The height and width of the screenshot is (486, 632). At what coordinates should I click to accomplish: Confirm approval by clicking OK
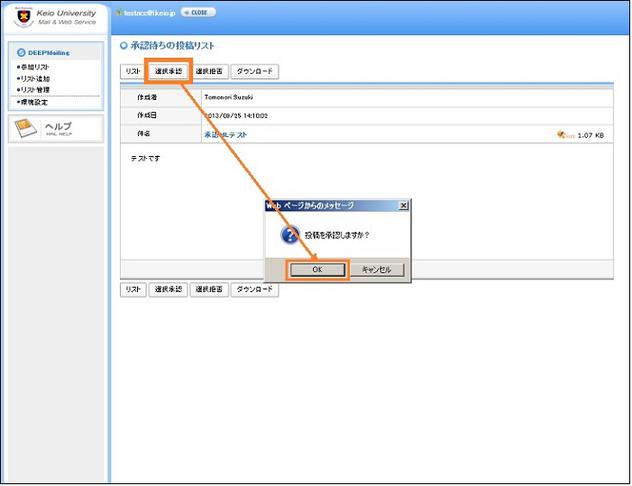[x=317, y=270]
